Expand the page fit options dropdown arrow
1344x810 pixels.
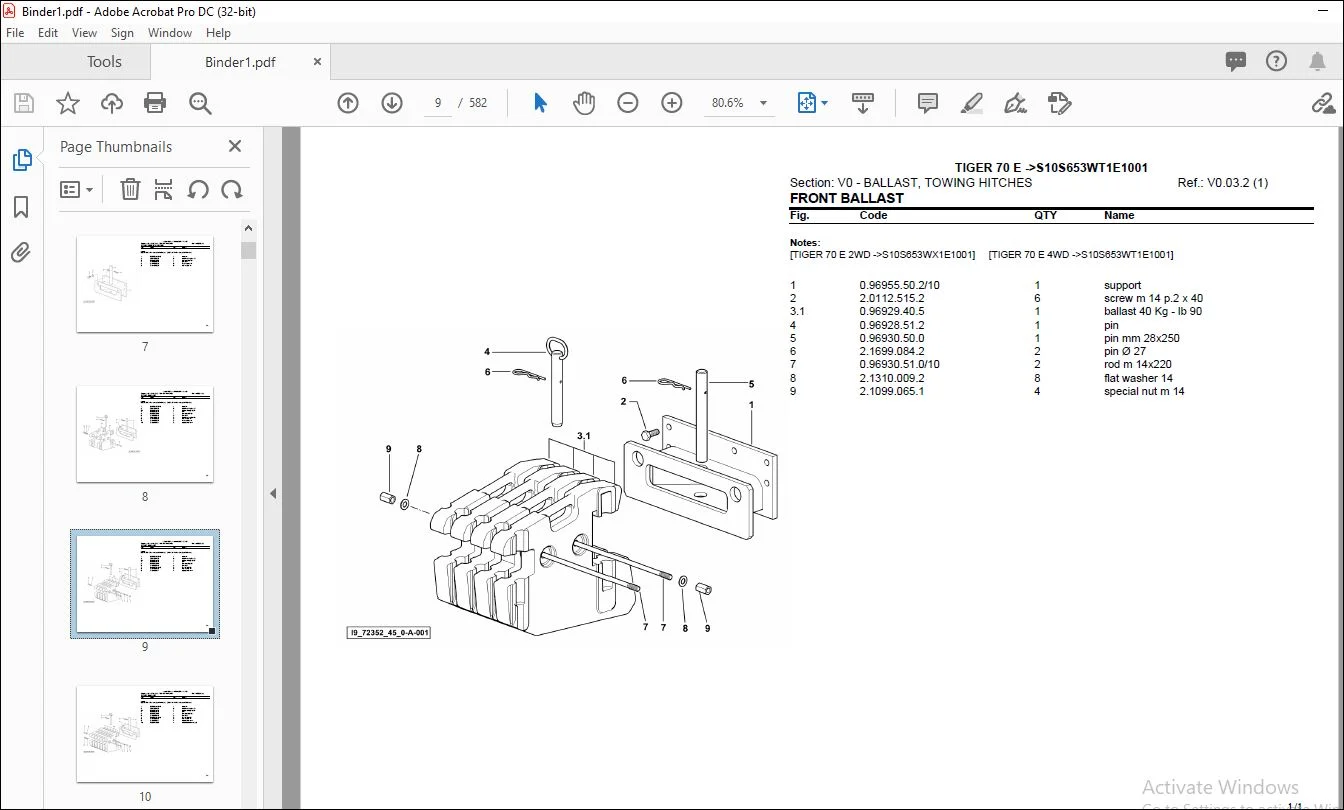pyautogui.click(x=824, y=103)
